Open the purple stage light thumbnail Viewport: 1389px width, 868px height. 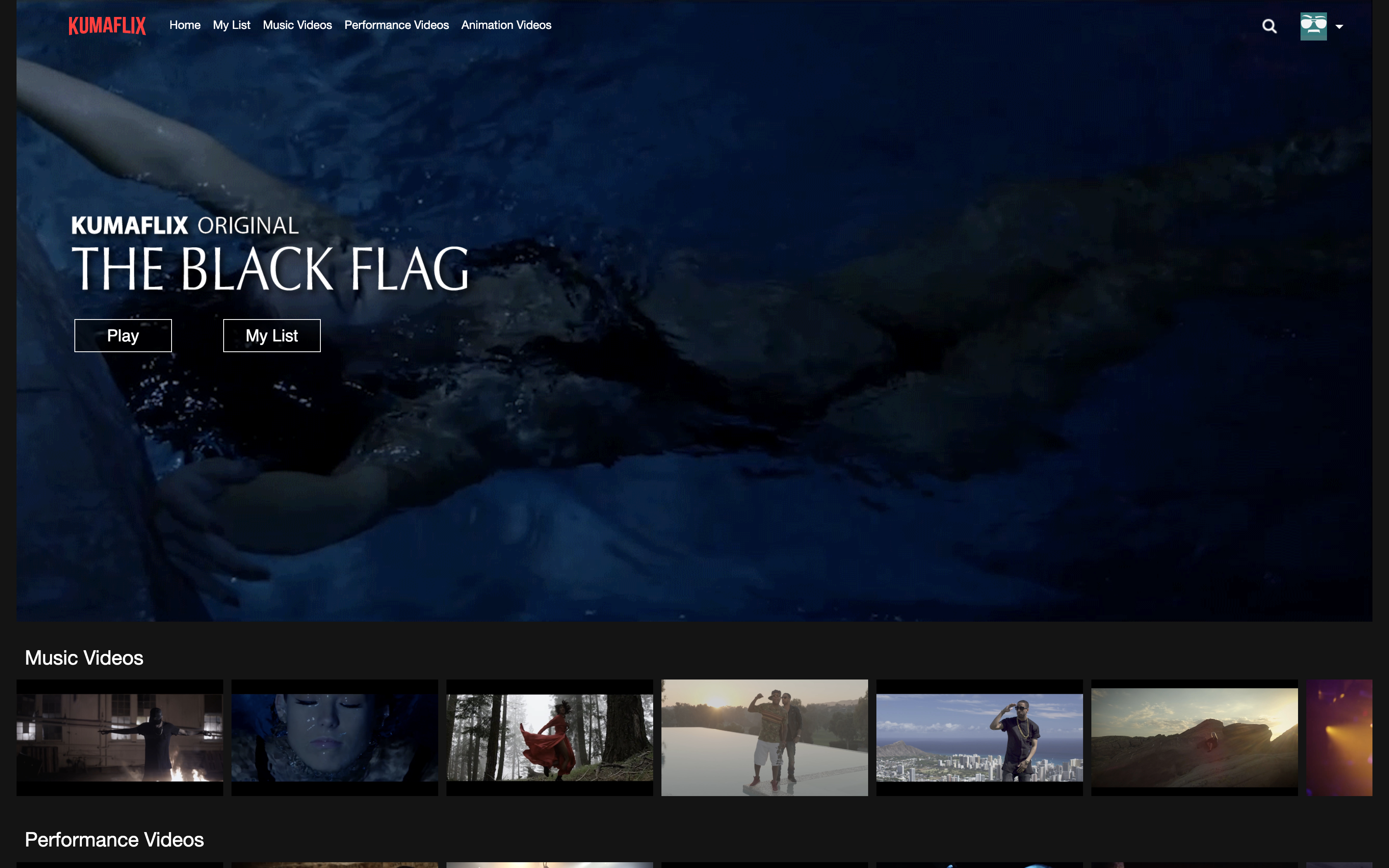[1339, 738]
